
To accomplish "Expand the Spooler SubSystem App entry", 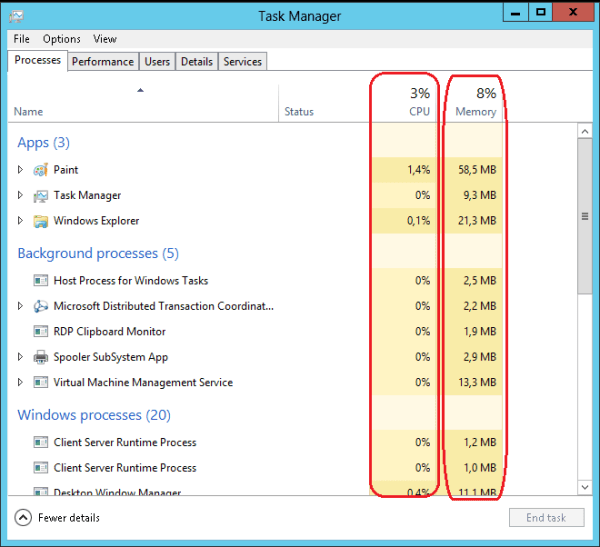I will (20, 357).
